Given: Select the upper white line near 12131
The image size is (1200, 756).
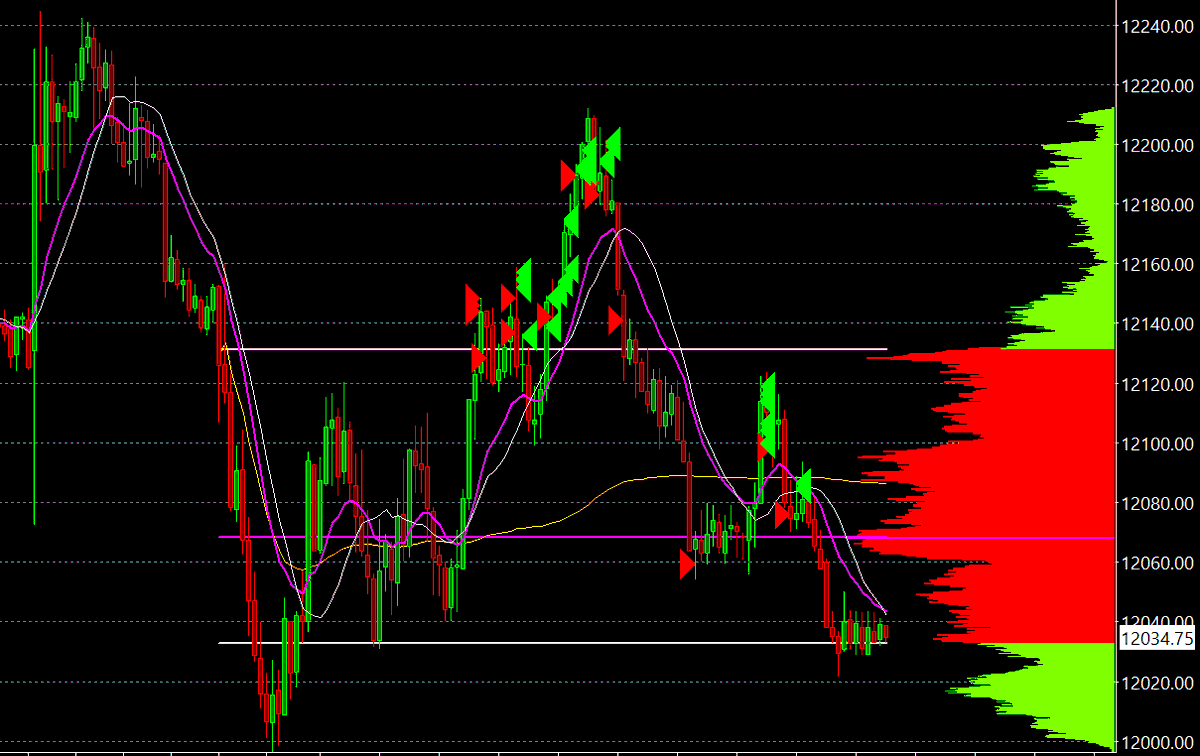Looking at the screenshot, I should pyautogui.click(x=553, y=349).
